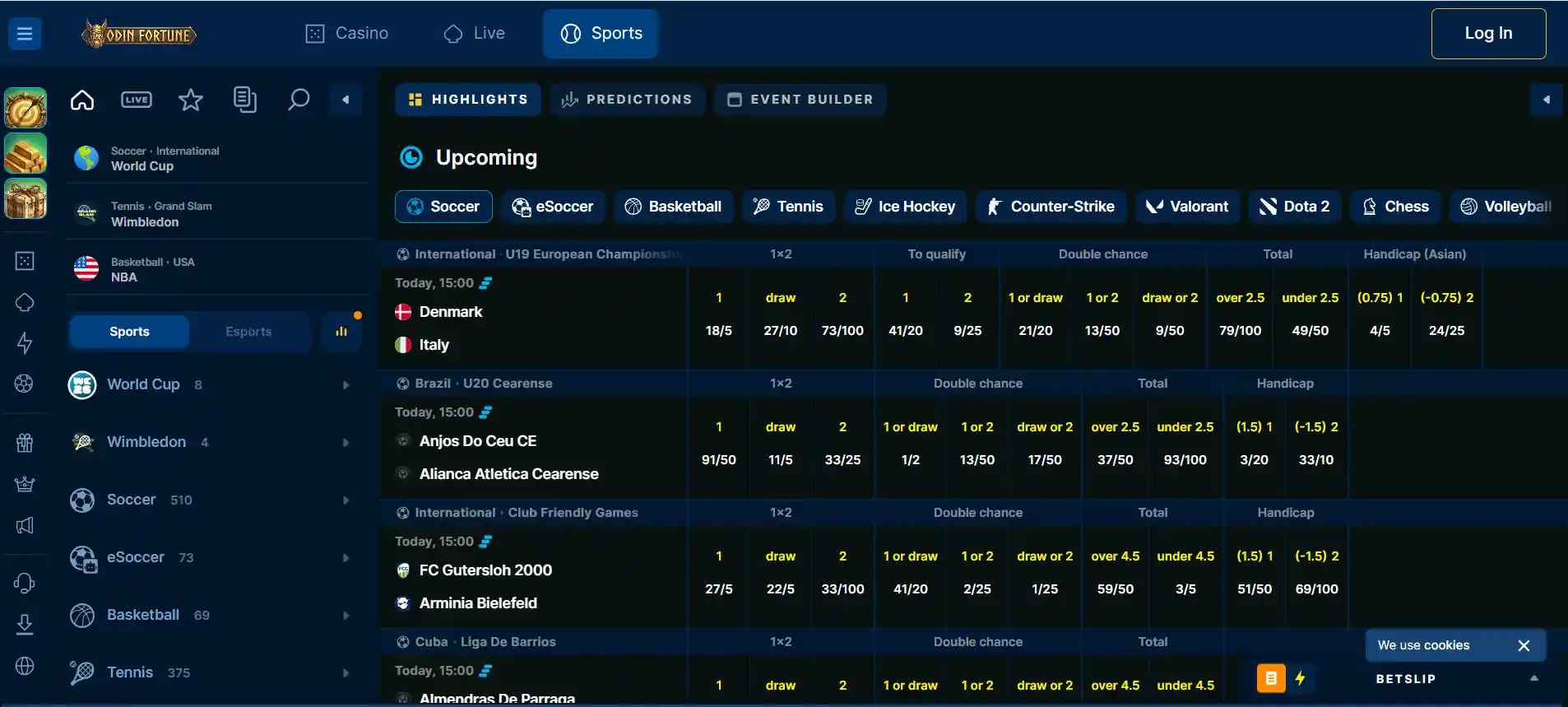Click the quick bet lightning icon
This screenshot has width=1568, height=707.
point(1300,678)
